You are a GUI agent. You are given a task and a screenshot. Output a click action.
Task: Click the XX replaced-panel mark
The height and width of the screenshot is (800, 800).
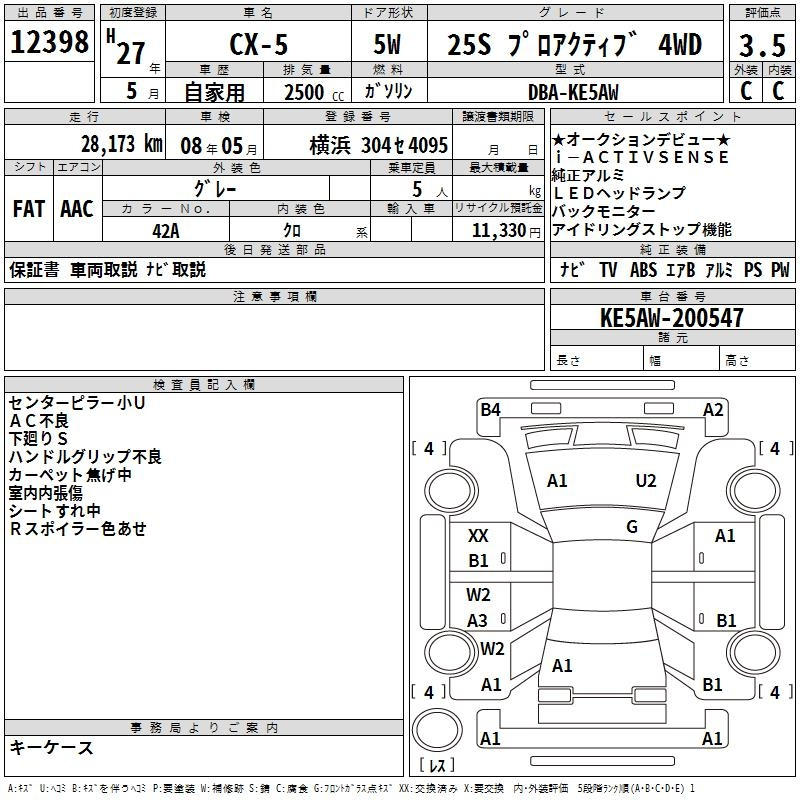[478, 536]
